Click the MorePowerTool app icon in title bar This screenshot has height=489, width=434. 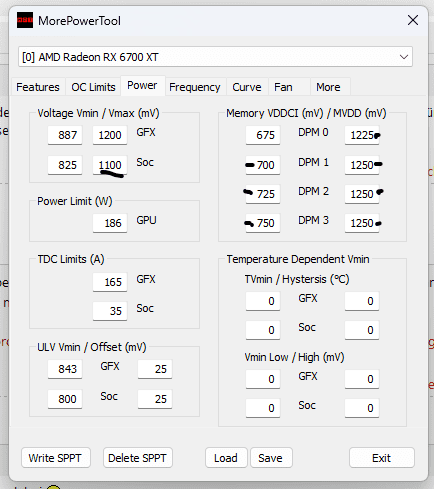pyautogui.click(x=25, y=20)
